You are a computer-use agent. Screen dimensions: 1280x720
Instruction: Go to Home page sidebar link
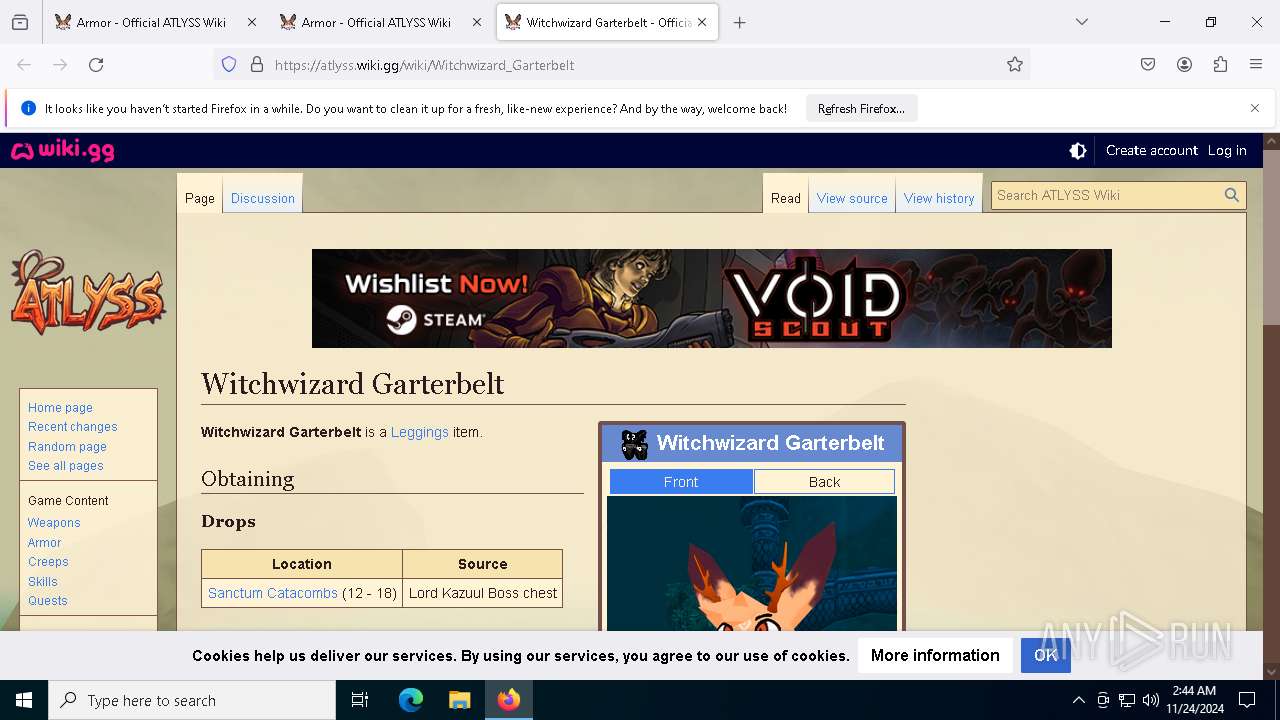tap(60, 408)
